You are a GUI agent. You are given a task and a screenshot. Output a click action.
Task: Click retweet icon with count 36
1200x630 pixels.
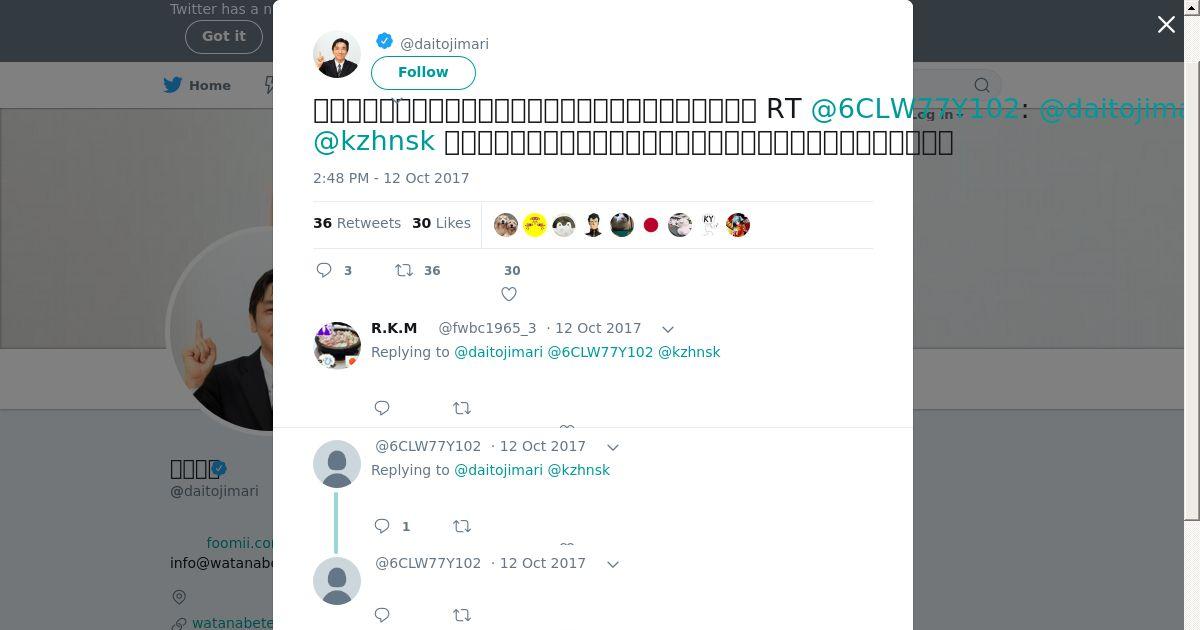(x=404, y=270)
